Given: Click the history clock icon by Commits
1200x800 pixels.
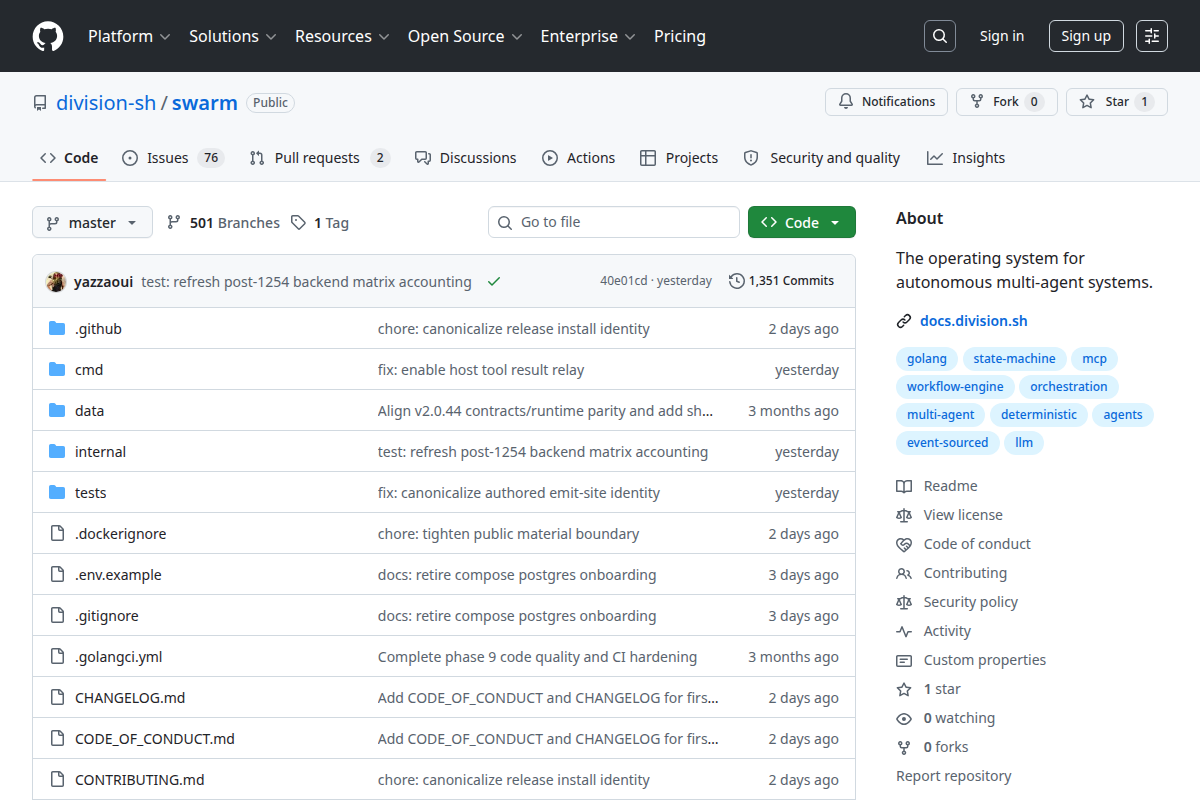Looking at the screenshot, I should point(737,281).
